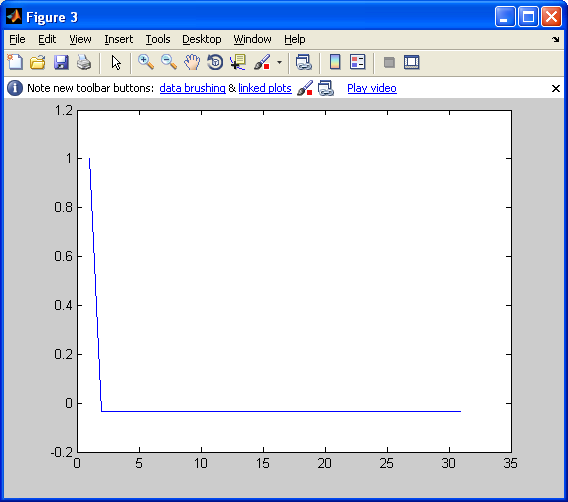568x502 pixels.
Task: Insert a colorbar using toolbar icon
Action: [x=335, y=62]
